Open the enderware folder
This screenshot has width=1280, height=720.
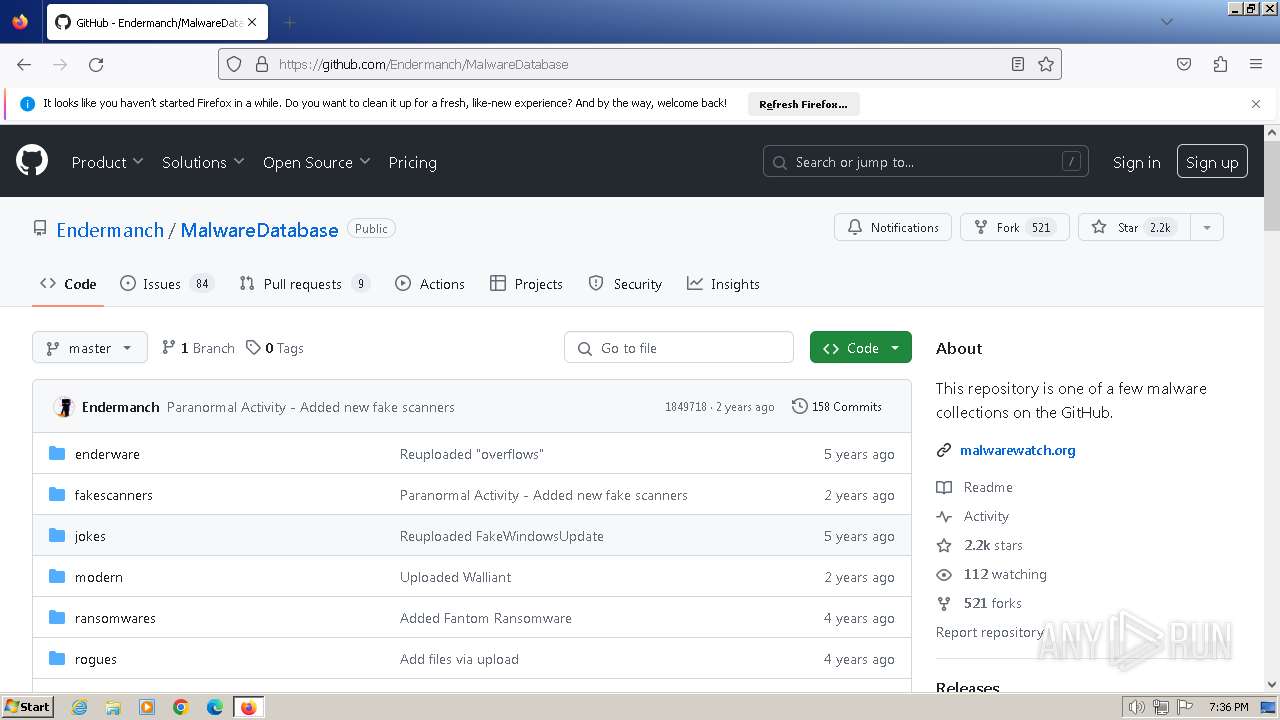click(x=107, y=454)
